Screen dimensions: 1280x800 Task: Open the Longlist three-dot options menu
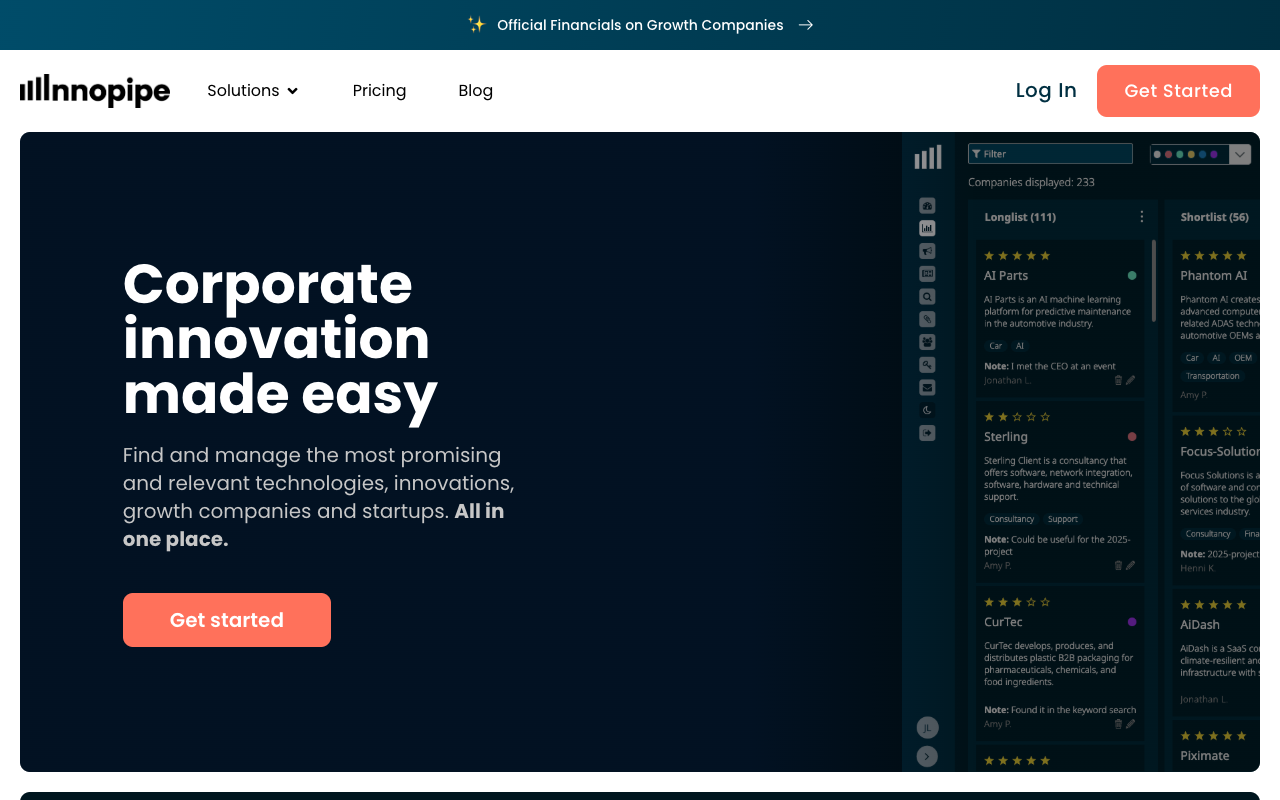(1141, 216)
